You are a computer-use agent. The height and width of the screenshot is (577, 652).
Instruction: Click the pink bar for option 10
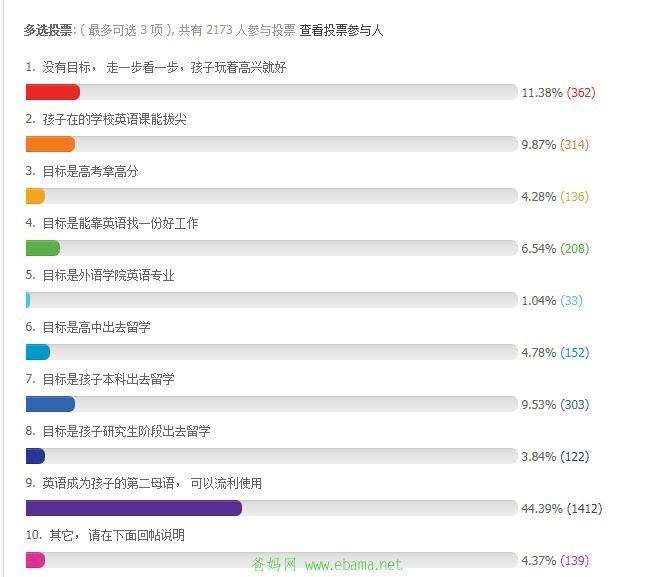pyautogui.click(x=35, y=560)
